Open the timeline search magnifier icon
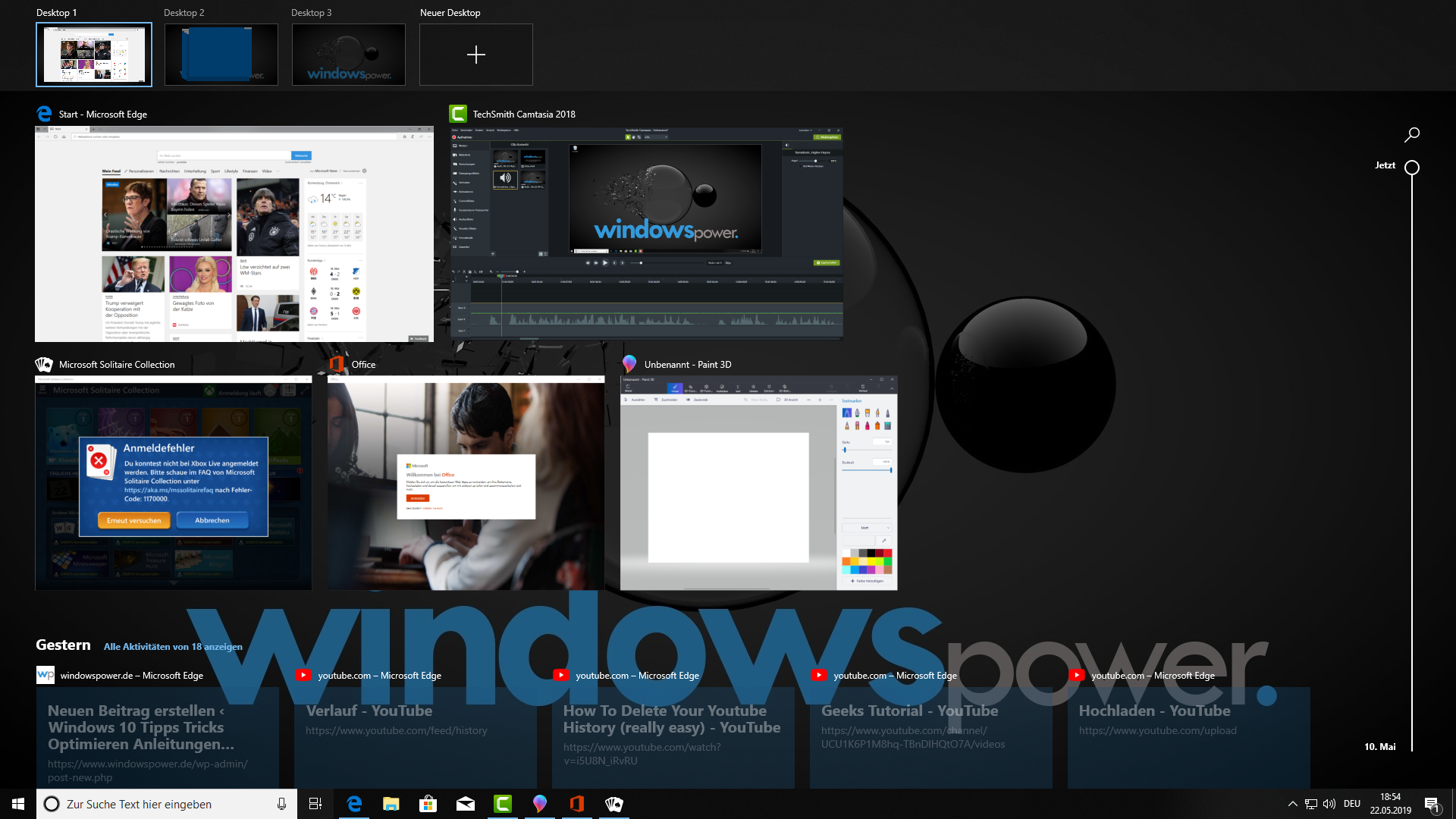The height and width of the screenshot is (819, 1456). tap(1411, 135)
